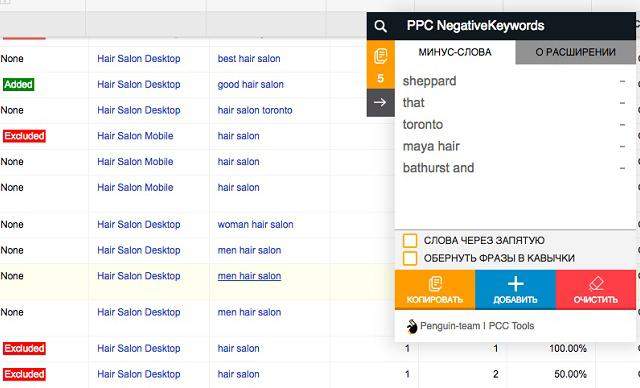Open the 'woman hair salon' search term link

click(x=256, y=224)
